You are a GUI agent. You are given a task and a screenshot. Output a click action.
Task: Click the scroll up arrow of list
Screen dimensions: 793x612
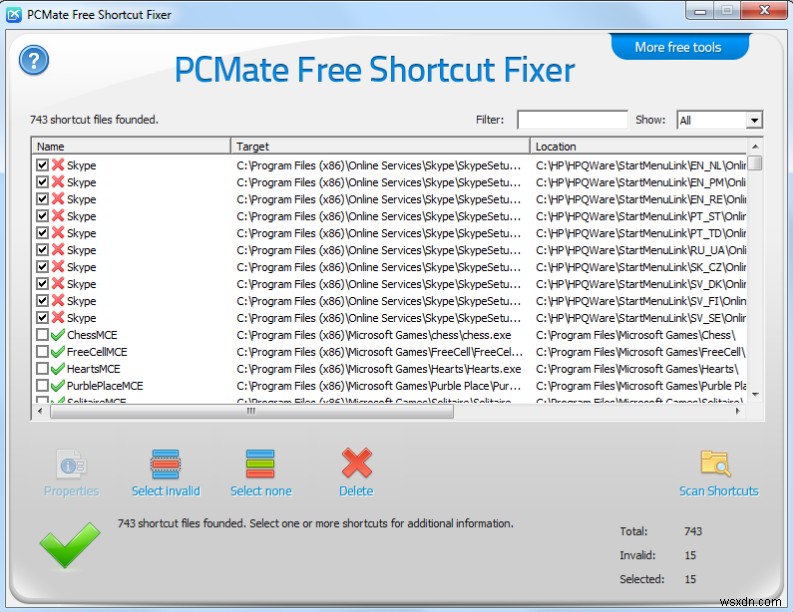point(755,146)
